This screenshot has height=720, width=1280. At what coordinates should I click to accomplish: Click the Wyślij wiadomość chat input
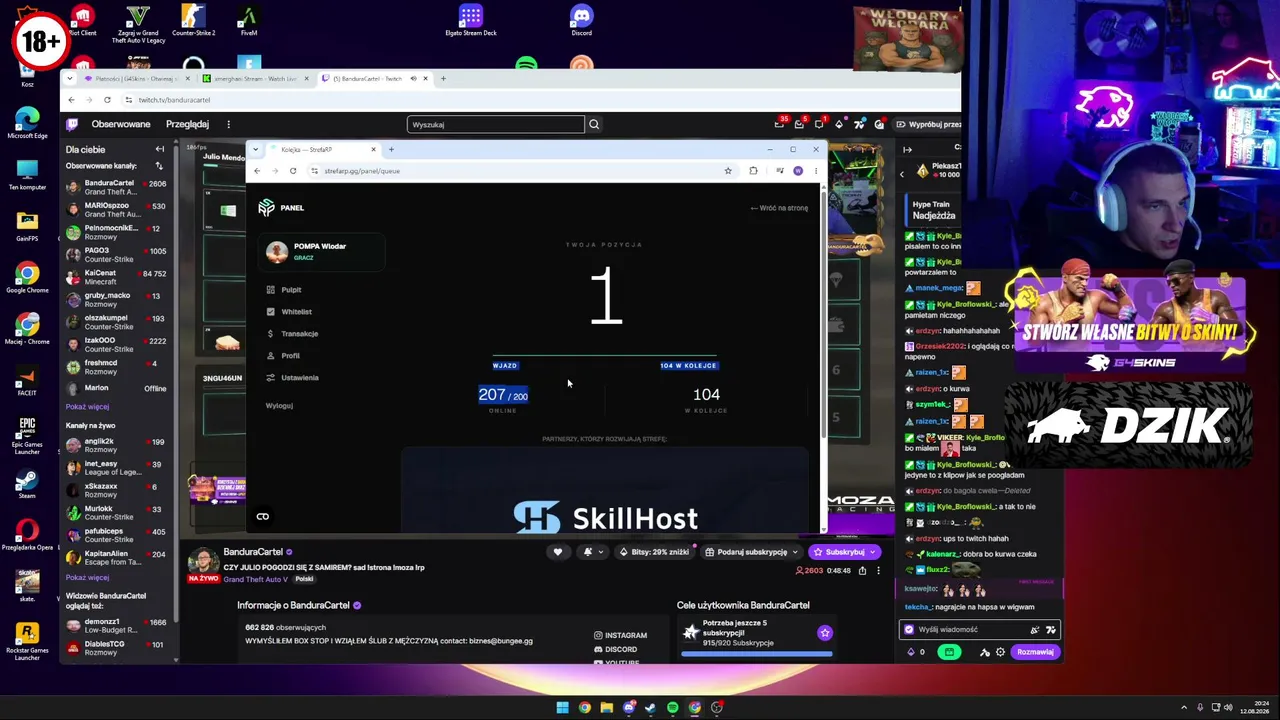pos(980,629)
